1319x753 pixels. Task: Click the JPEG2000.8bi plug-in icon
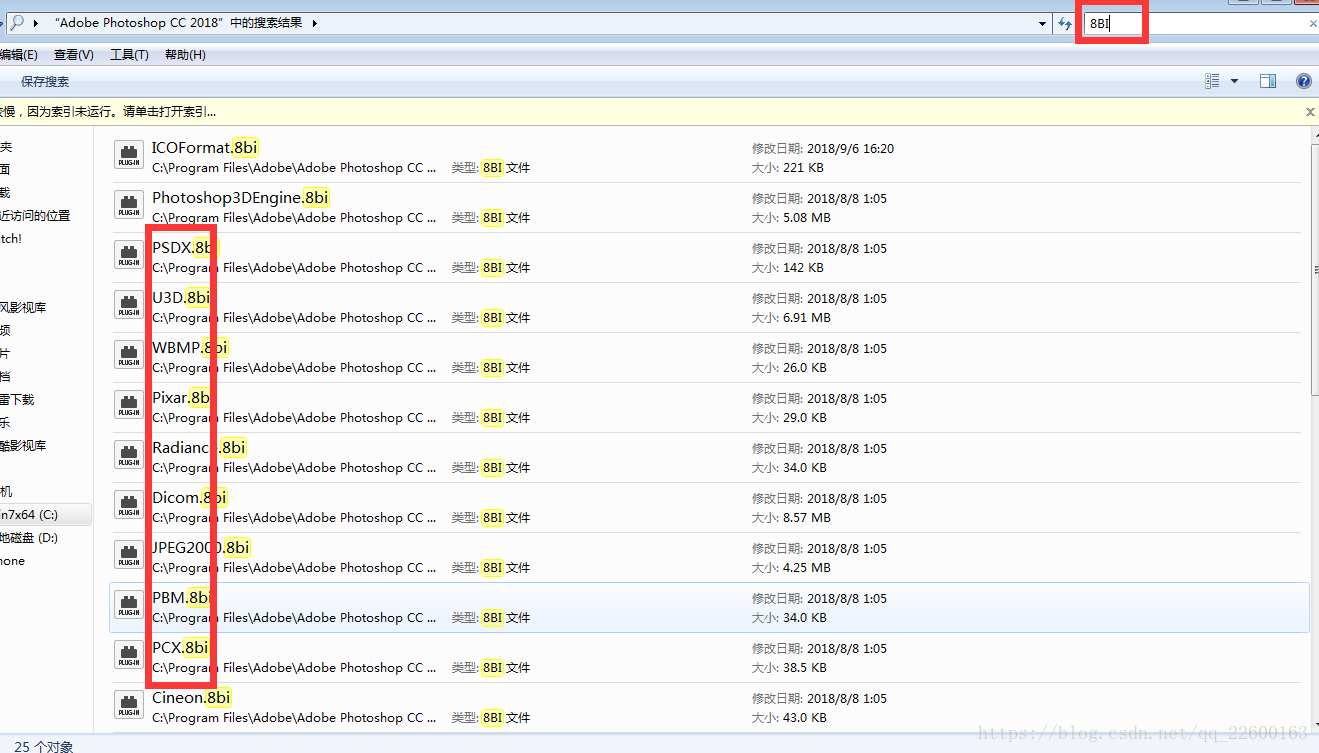pyautogui.click(x=129, y=557)
